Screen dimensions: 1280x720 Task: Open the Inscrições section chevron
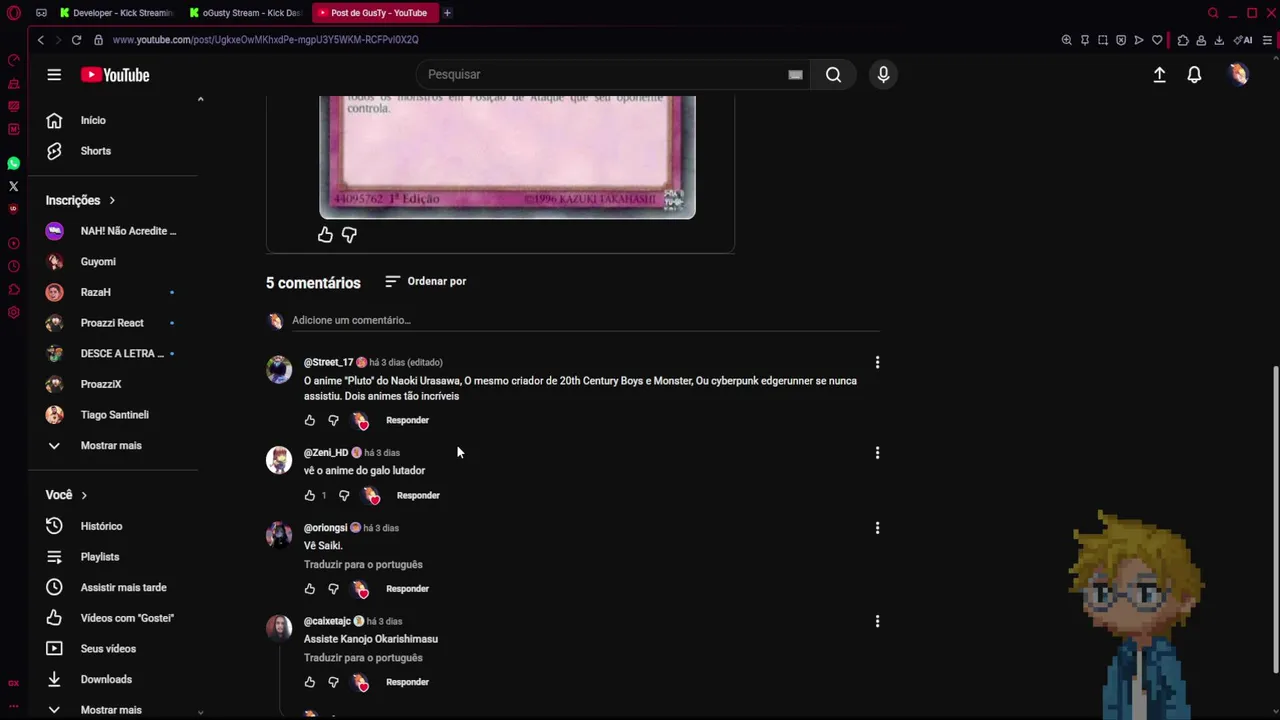coord(112,200)
